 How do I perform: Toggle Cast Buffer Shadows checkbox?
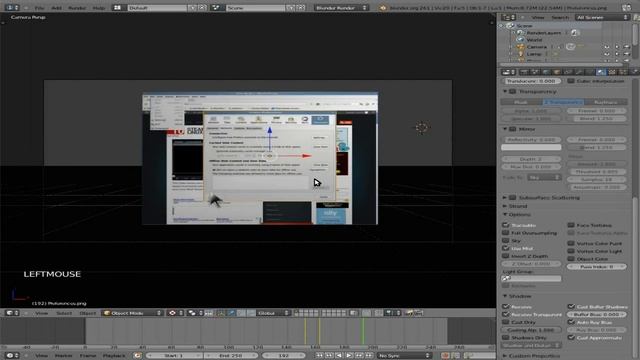point(571,307)
